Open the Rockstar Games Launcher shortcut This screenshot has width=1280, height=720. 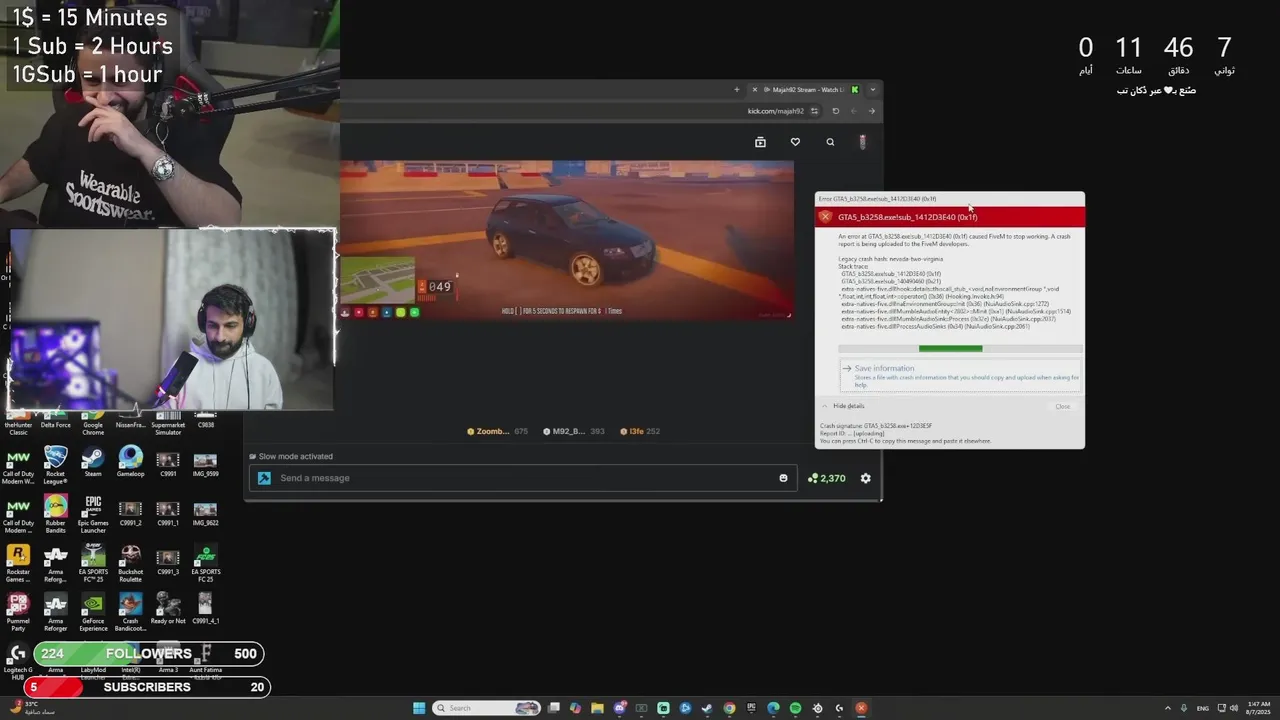click(x=18, y=563)
